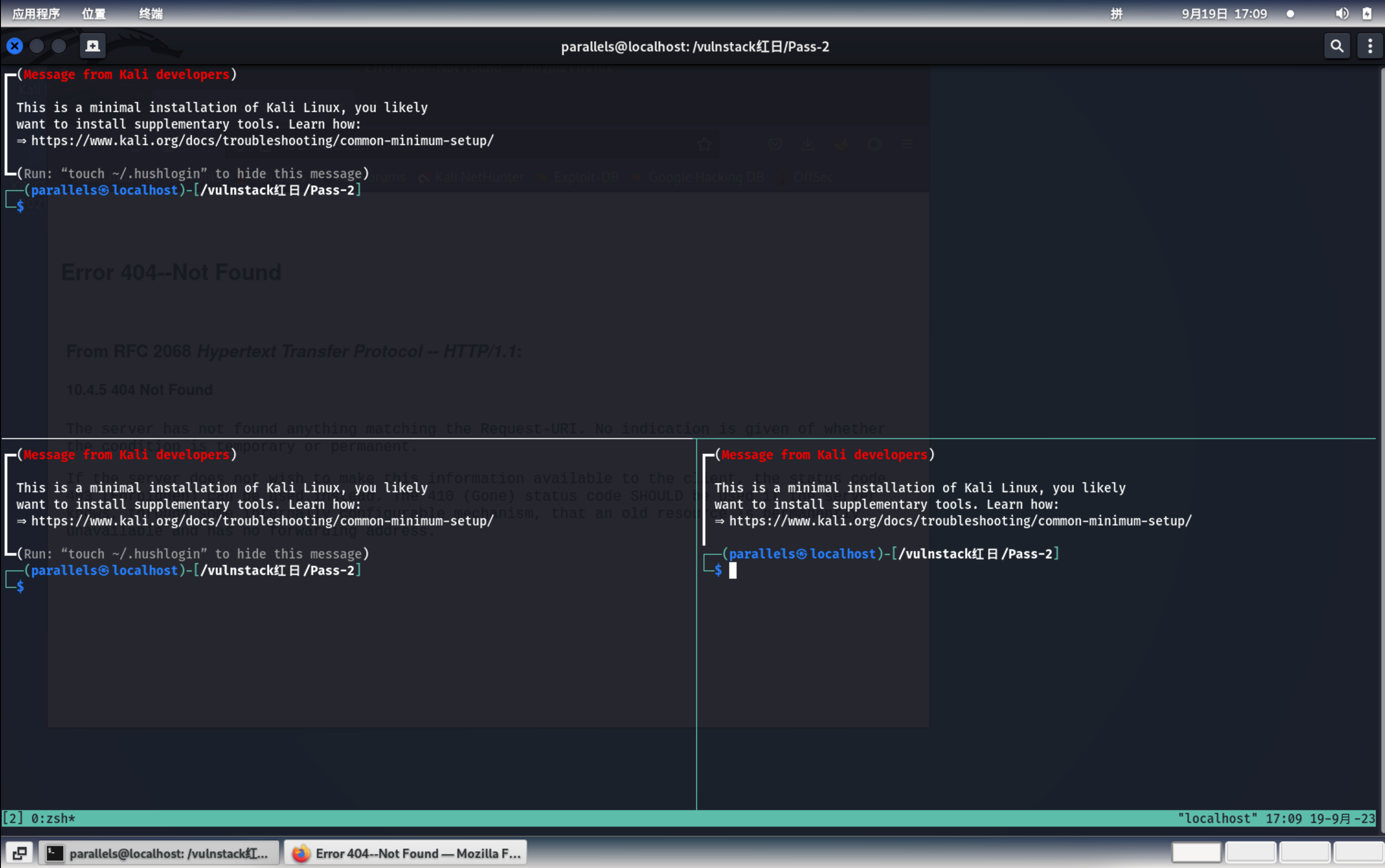Open the date and time 9月19日 17:09 clock
The width and height of the screenshot is (1385, 868).
pos(1224,13)
